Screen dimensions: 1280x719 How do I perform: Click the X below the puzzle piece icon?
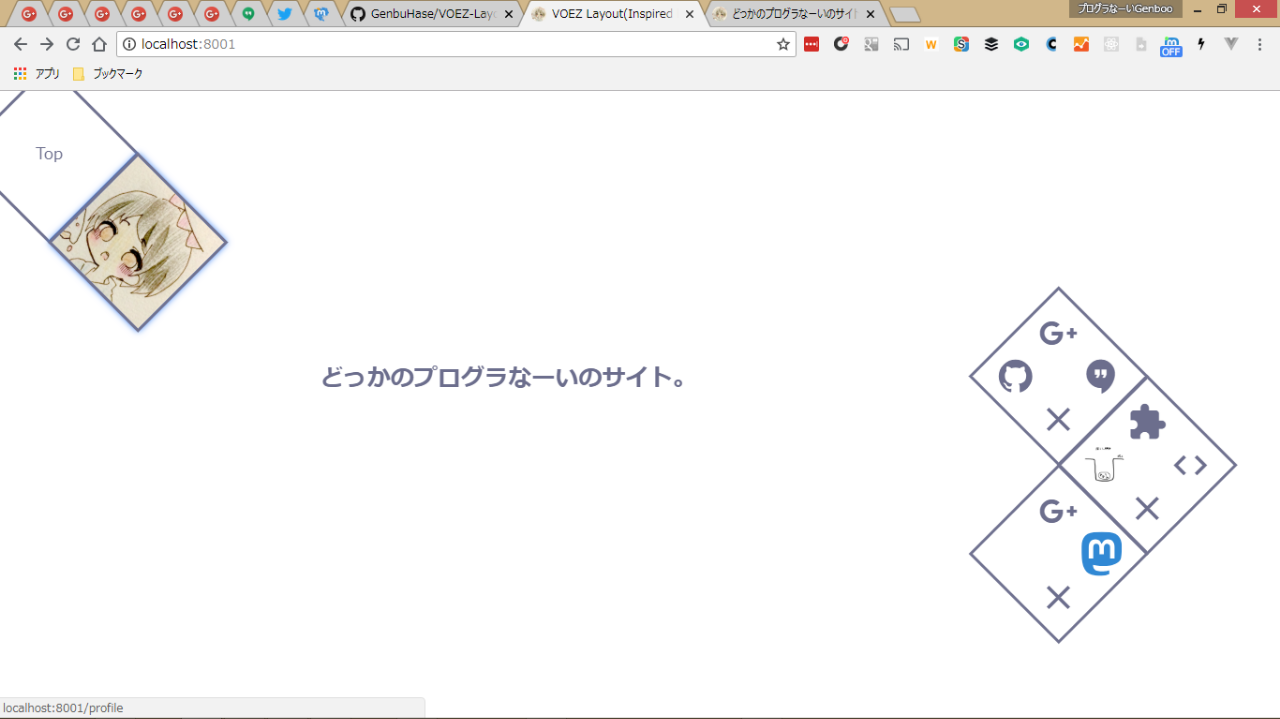tap(1147, 509)
